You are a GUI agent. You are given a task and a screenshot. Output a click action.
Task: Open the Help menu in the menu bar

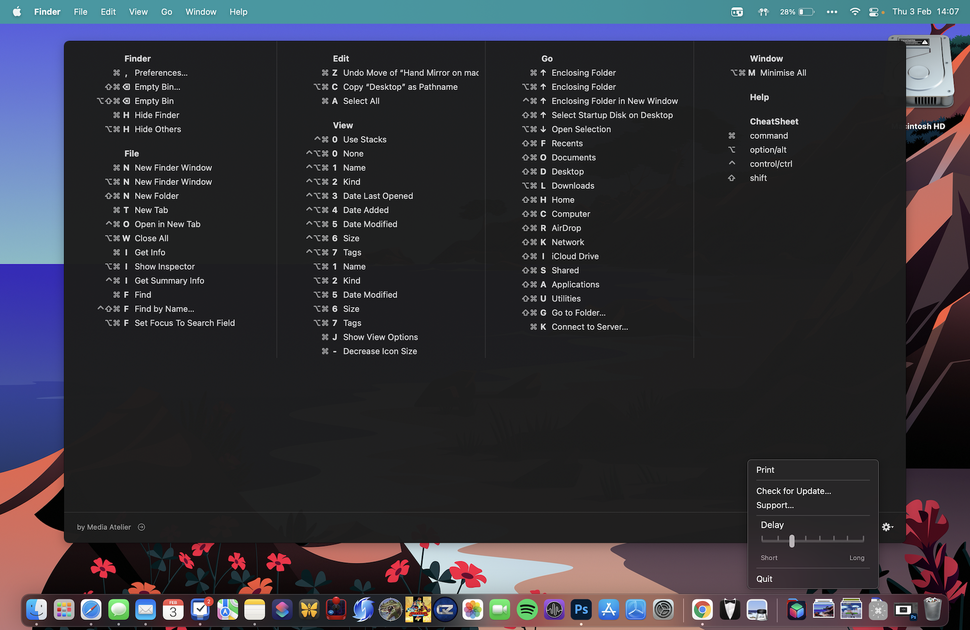tap(238, 11)
